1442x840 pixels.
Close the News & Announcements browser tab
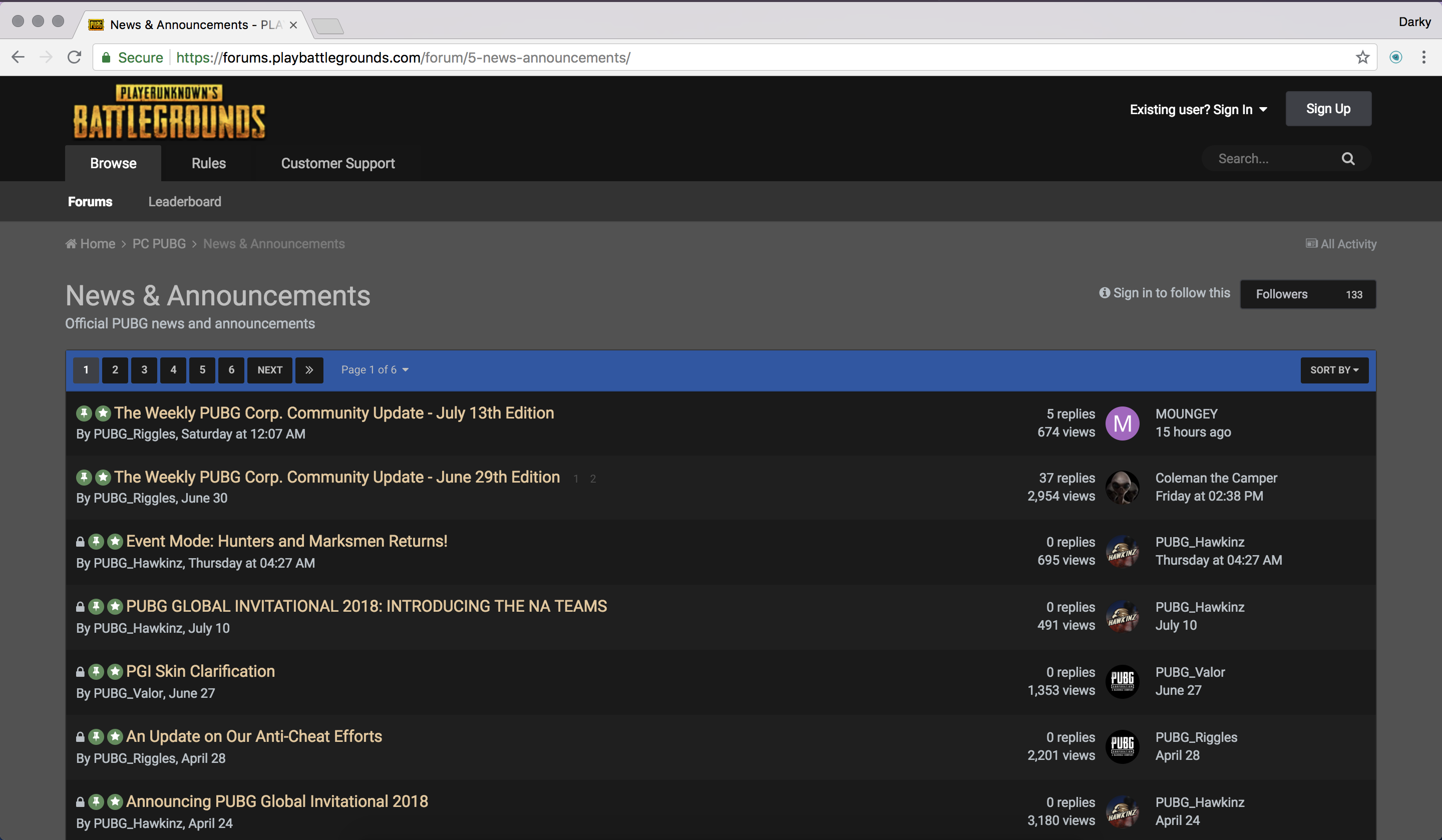click(x=293, y=25)
